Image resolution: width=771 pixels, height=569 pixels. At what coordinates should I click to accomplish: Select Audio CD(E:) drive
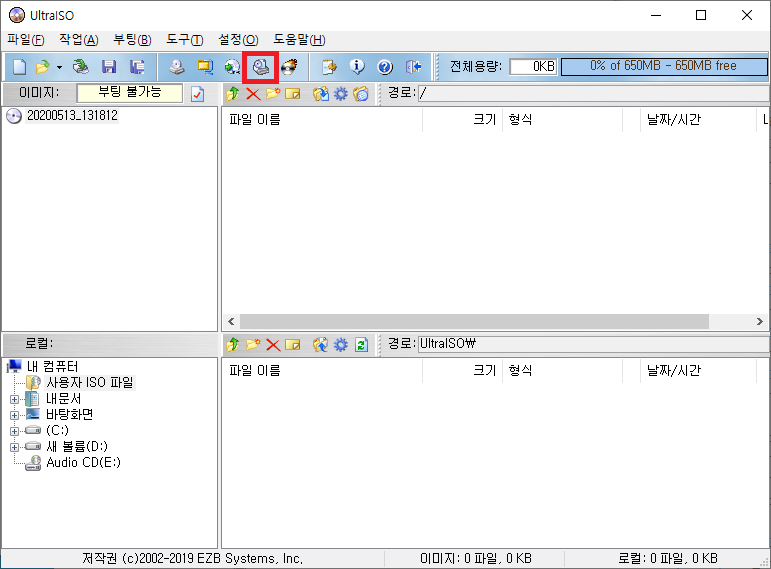(84, 463)
